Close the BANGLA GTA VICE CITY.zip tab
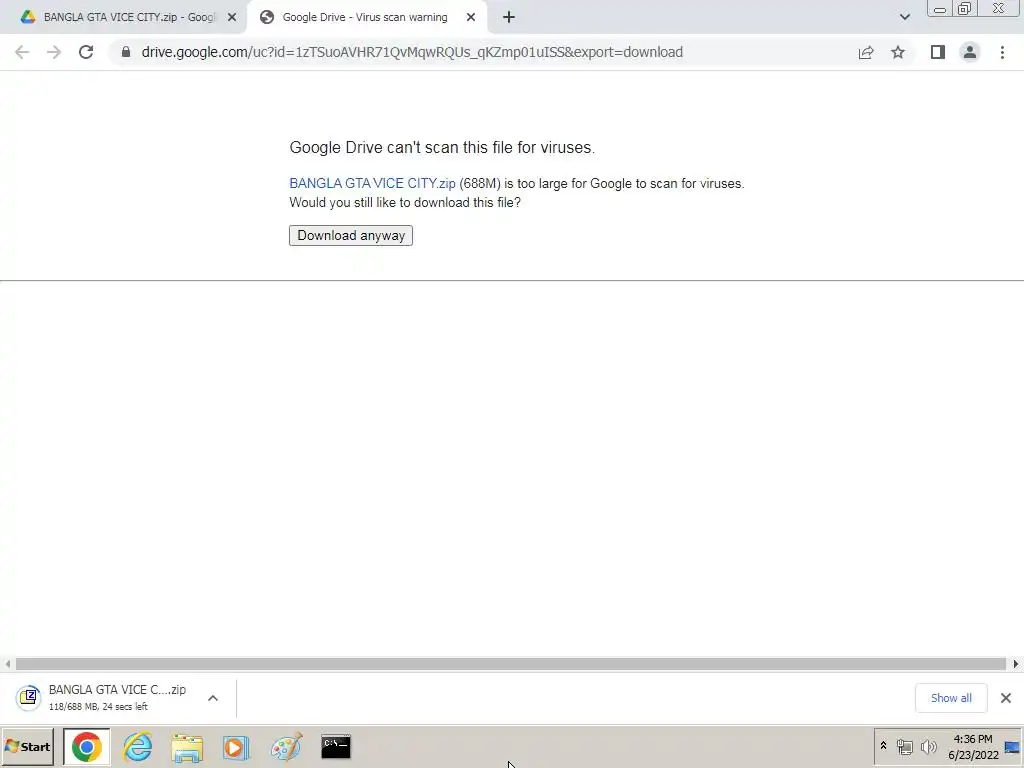1024x768 pixels. click(232, 18)
